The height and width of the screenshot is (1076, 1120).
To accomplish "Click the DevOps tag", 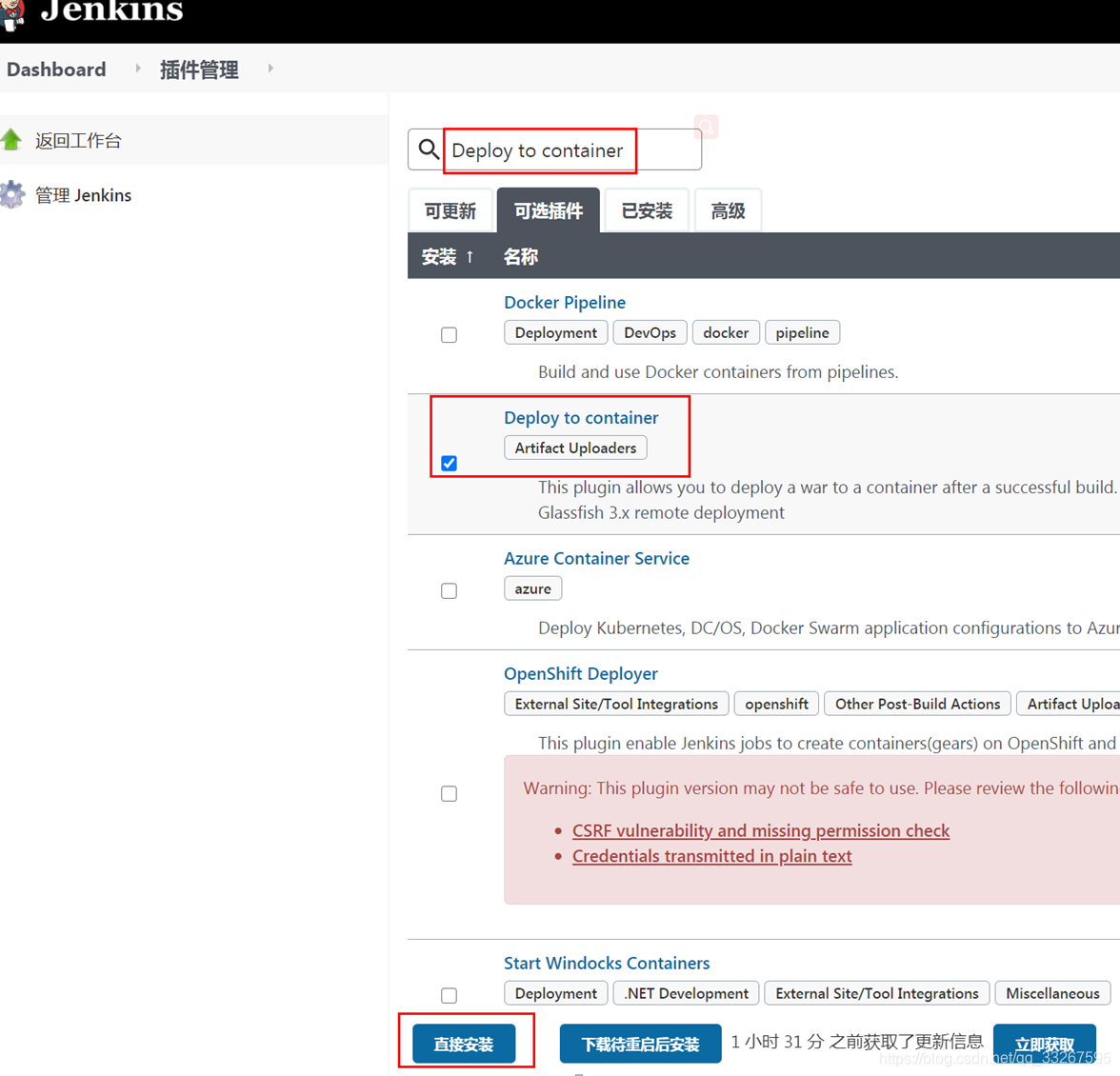I will click(650, 332).
